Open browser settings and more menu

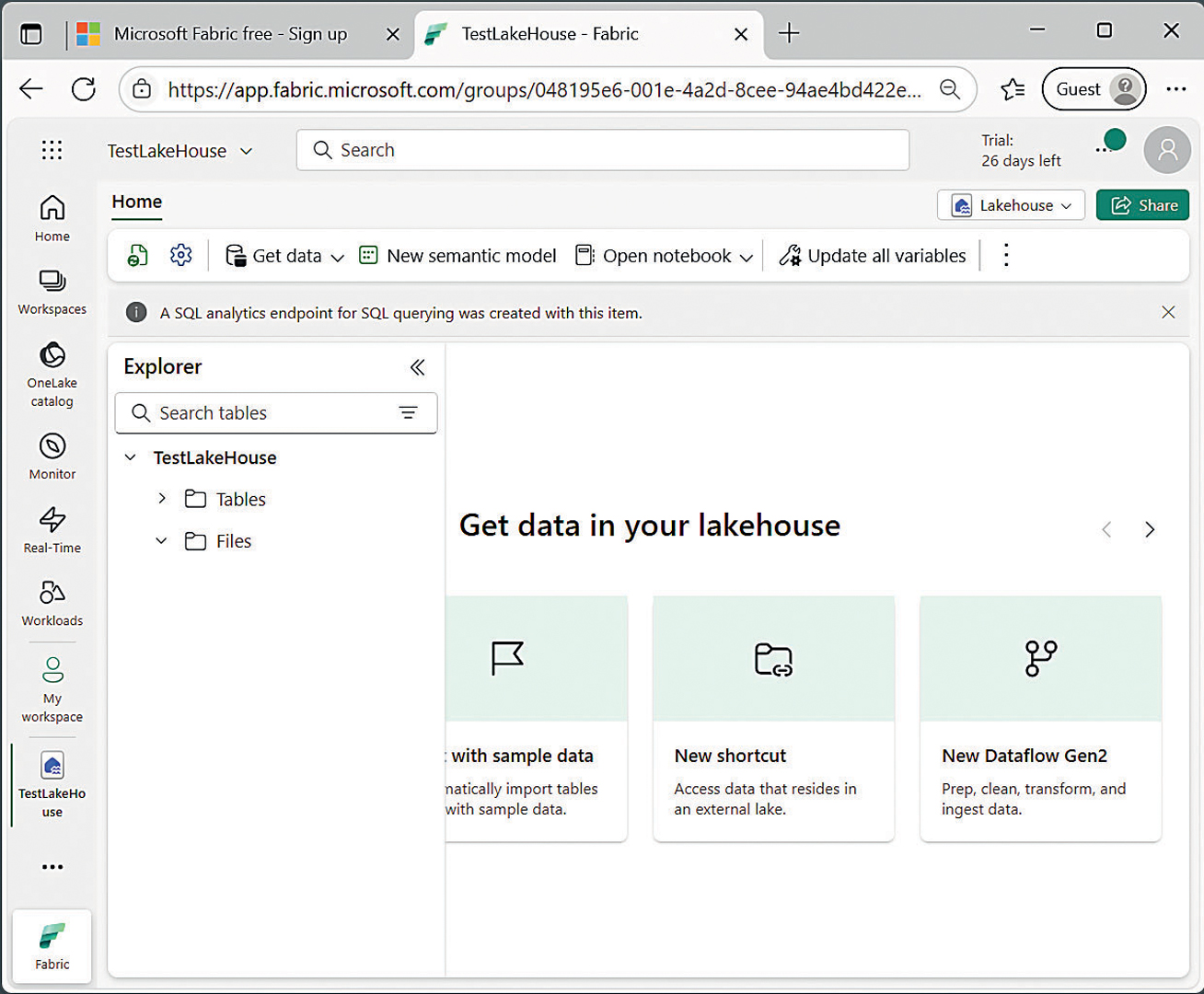point(1176,89)
